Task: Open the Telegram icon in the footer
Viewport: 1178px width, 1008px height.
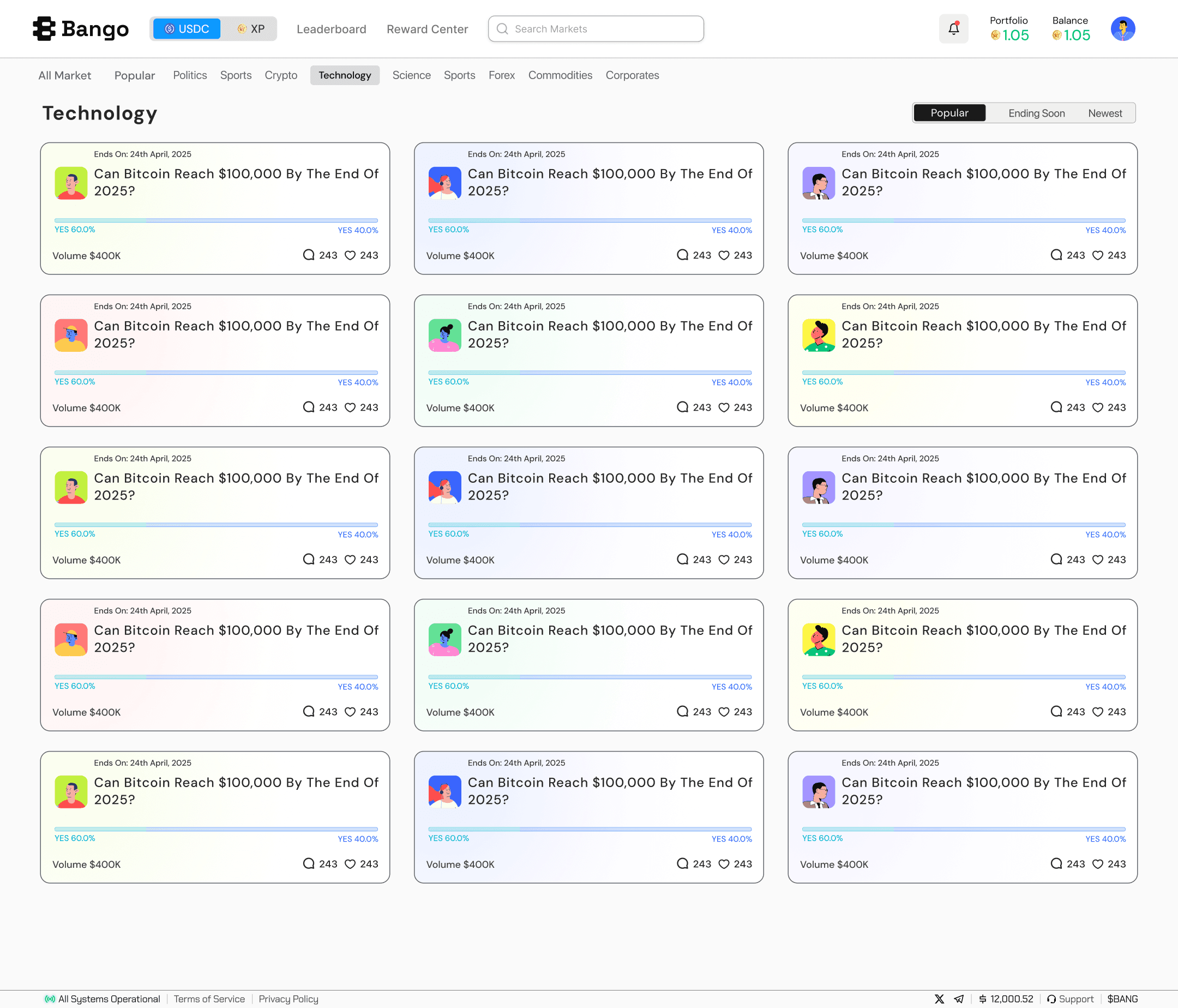Action: tap(959, 999)
